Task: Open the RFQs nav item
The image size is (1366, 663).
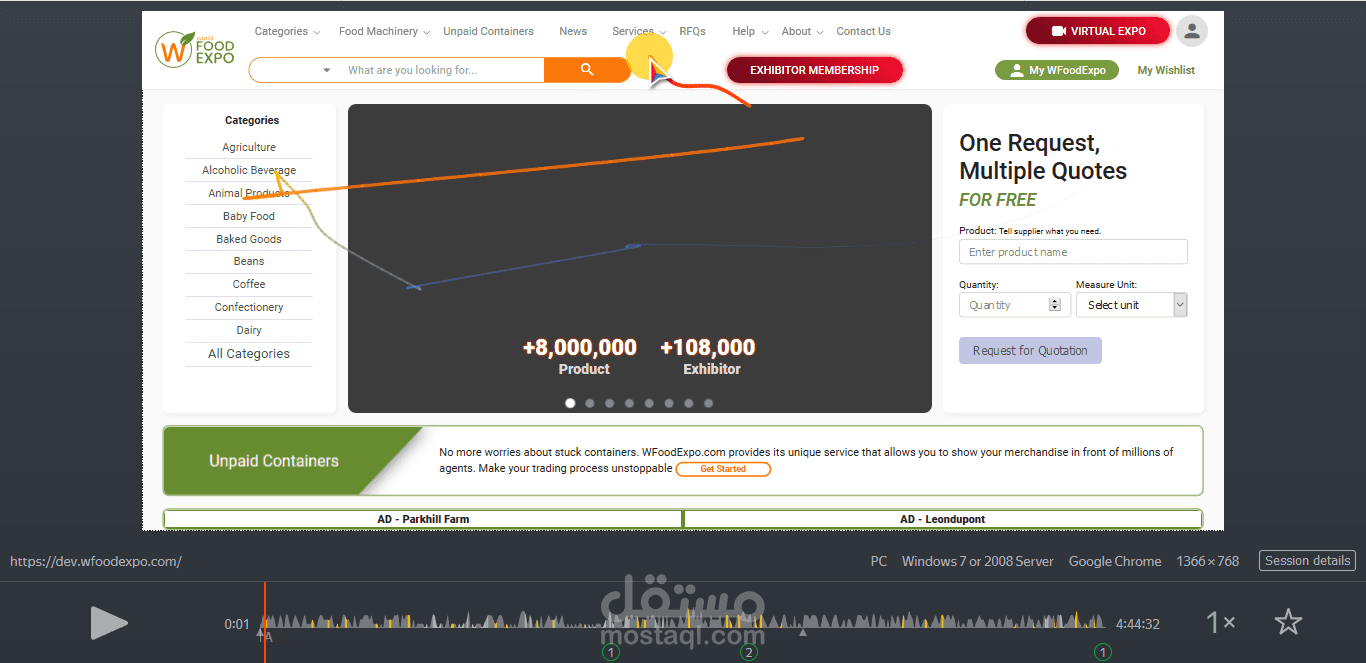Action: (692, 31)
